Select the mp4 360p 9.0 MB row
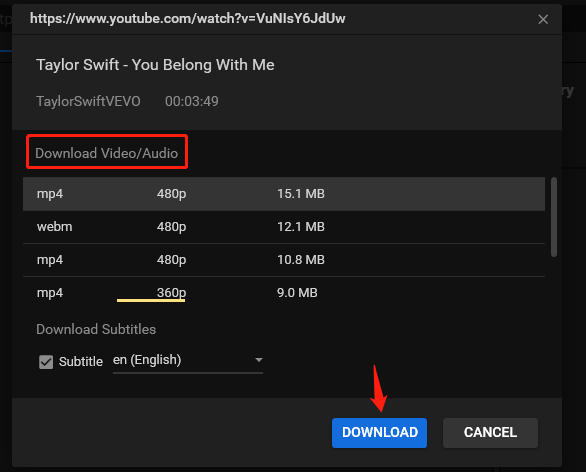The image size is (586, 472). coord(284,293)
